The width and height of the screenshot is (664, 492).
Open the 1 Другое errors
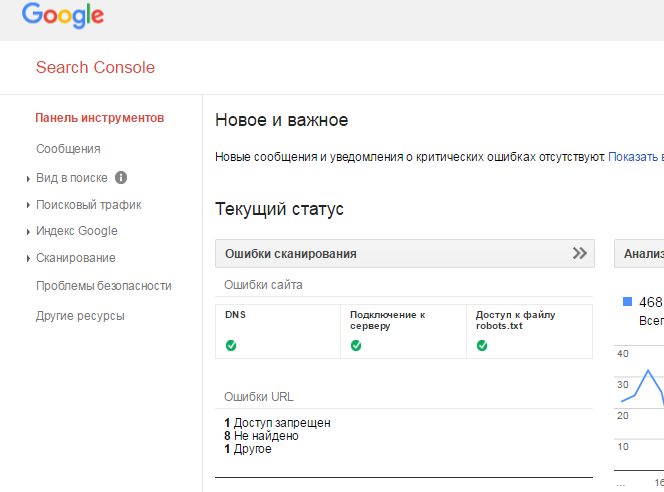pos(248,449)
